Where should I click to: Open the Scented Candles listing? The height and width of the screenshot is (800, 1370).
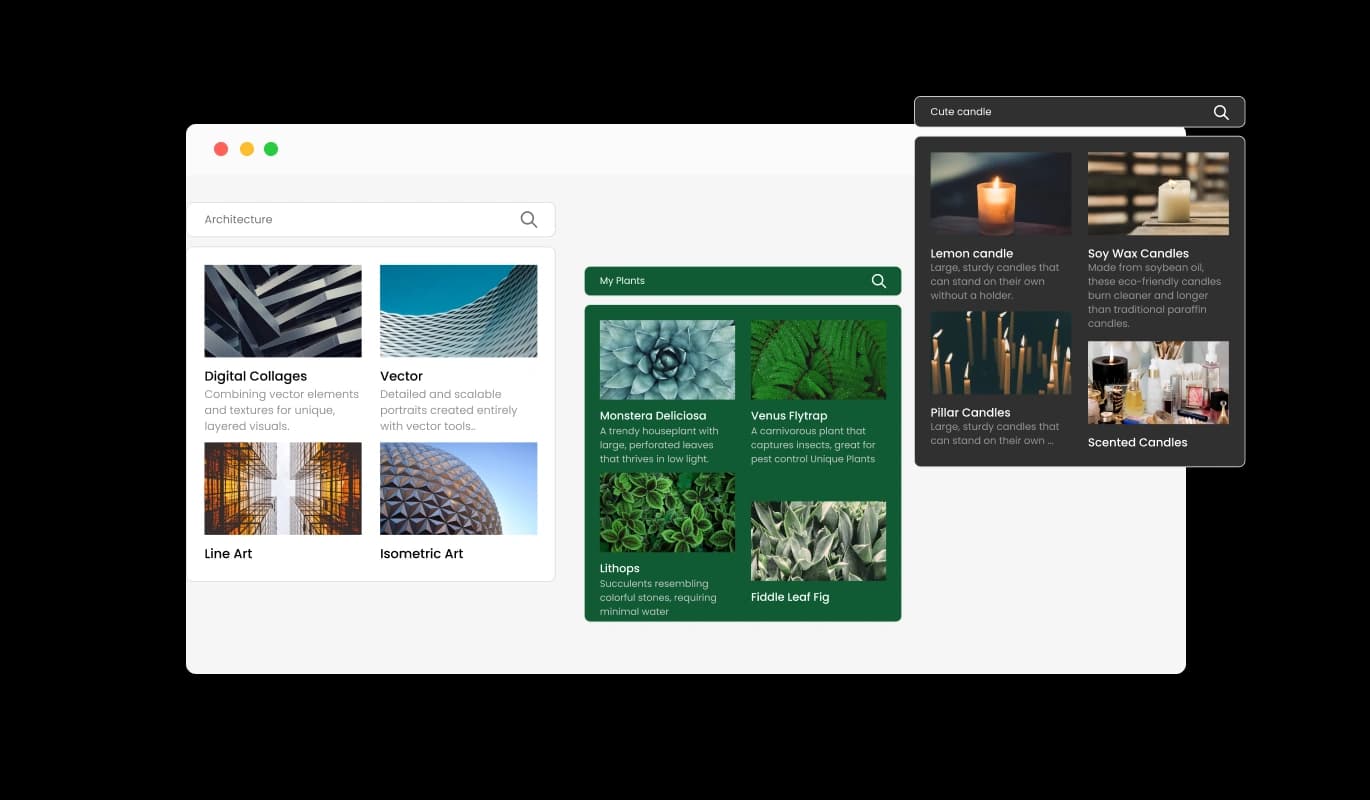1158,382
